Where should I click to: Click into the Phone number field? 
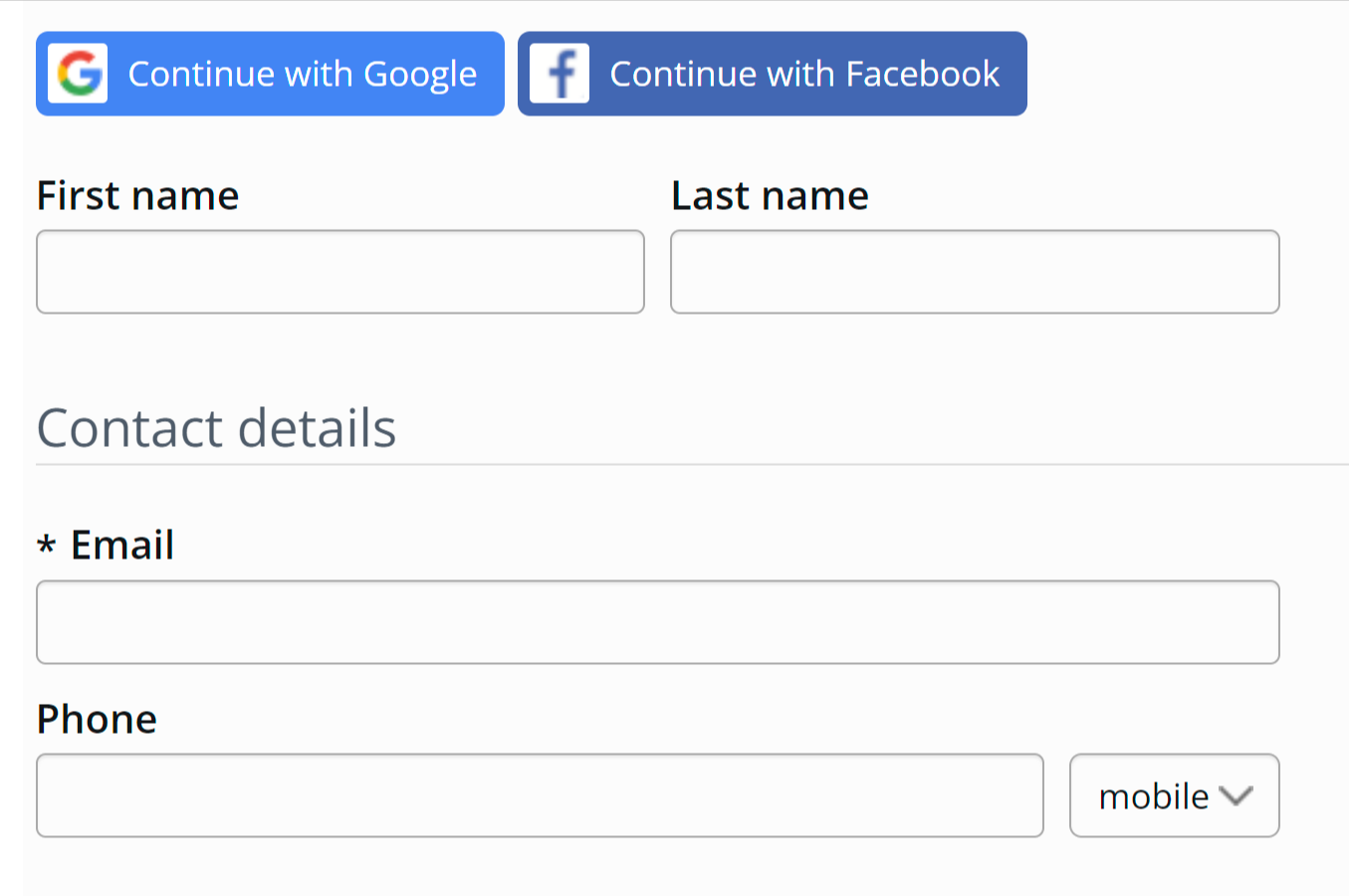(539, 795)
